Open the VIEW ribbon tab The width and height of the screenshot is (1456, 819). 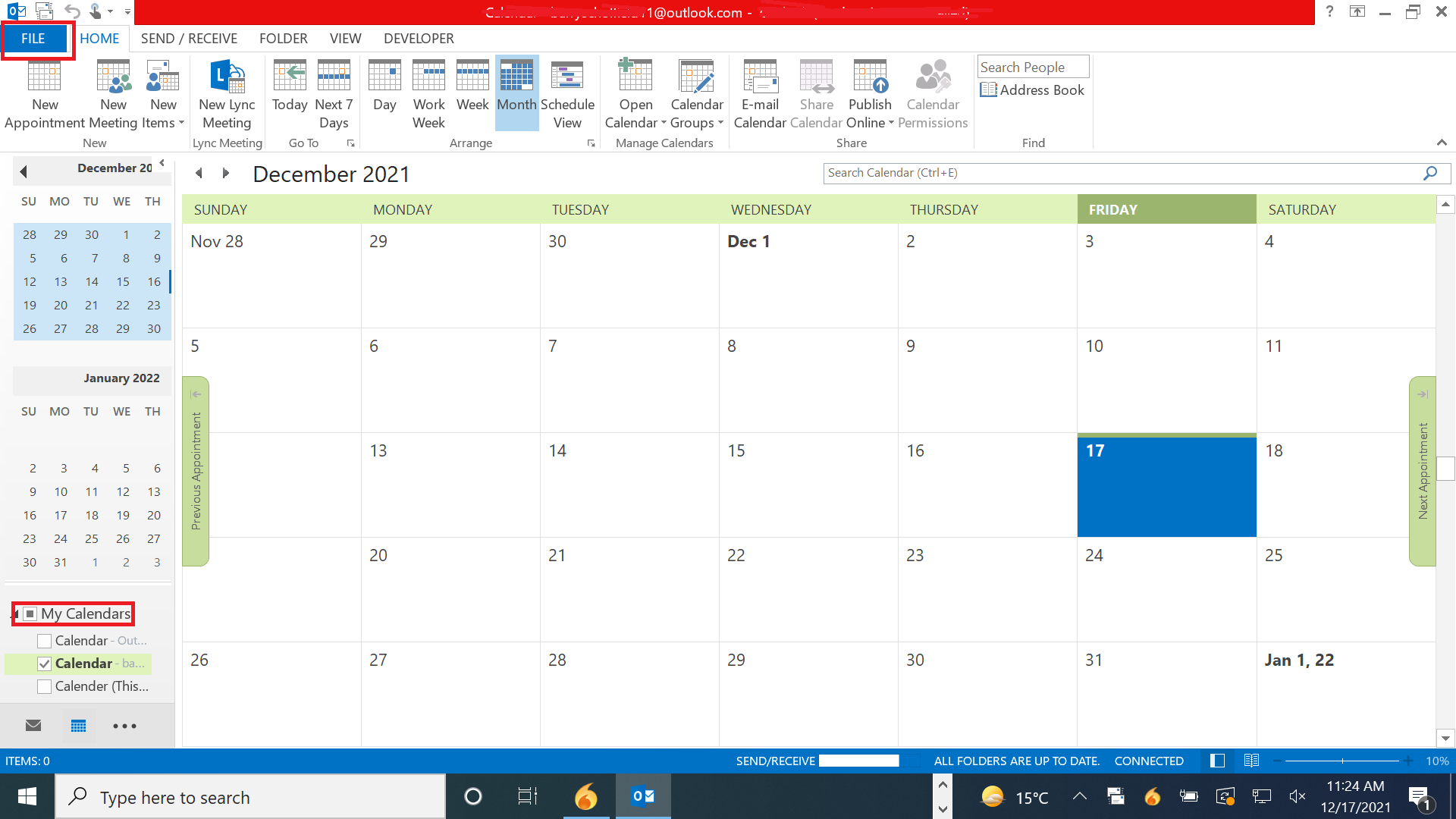pos(345,39)
